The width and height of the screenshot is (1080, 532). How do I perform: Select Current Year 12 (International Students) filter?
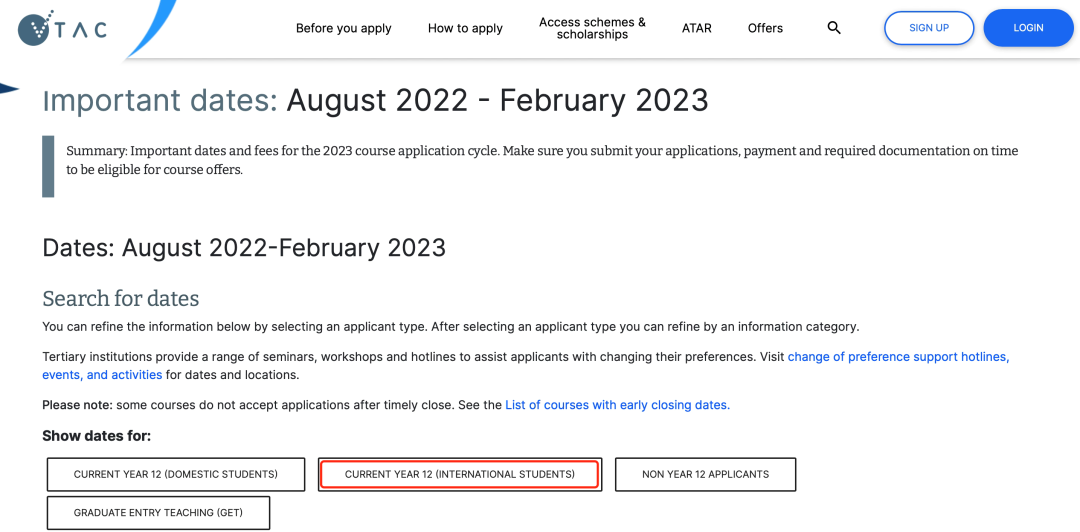(460, 474)
